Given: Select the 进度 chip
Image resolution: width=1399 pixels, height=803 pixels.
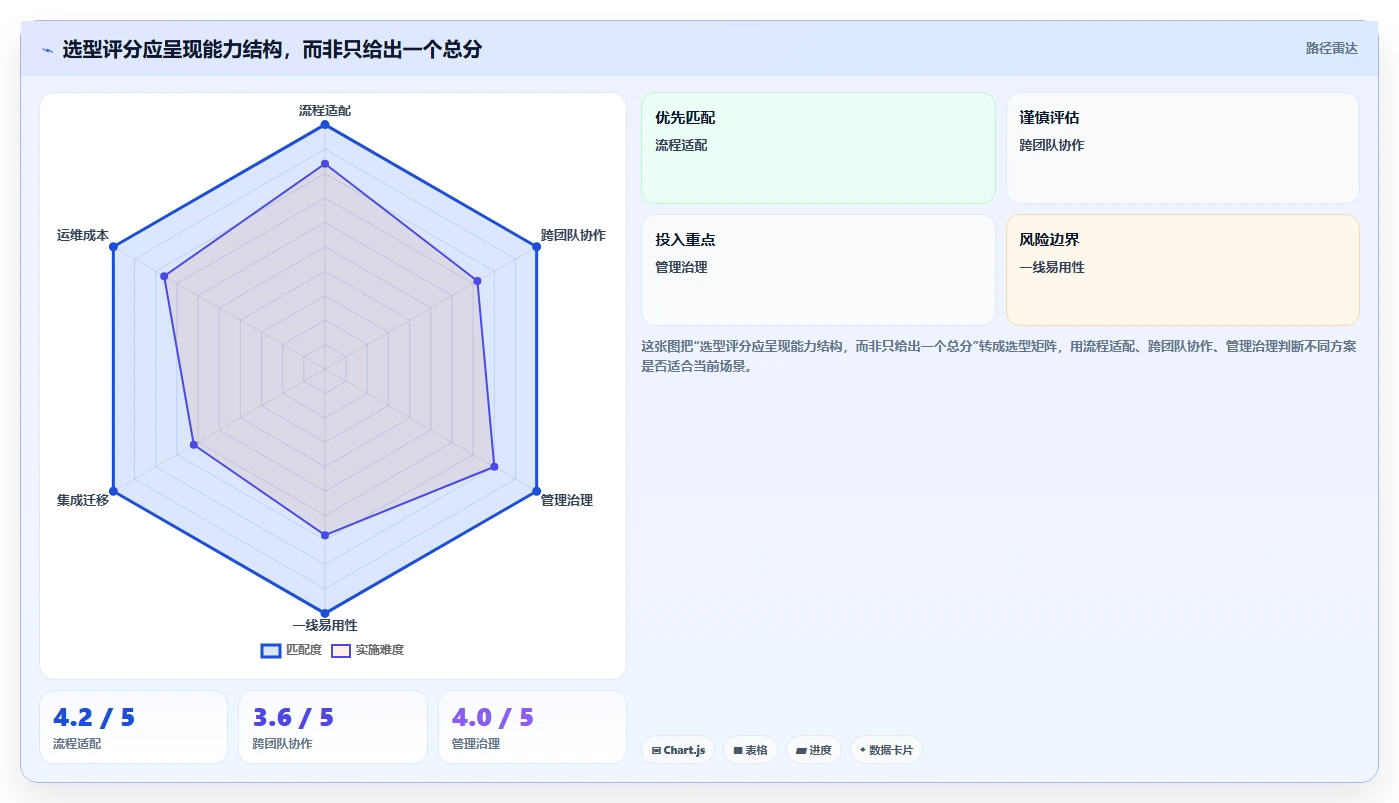Looking at the screenshot, I should tap(813, 750).
